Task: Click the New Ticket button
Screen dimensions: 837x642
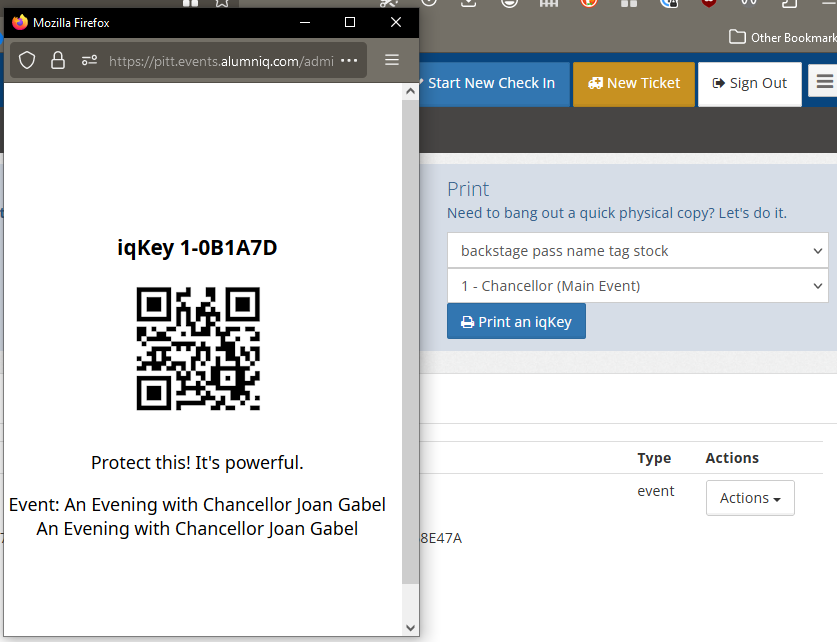Action: 634,84
